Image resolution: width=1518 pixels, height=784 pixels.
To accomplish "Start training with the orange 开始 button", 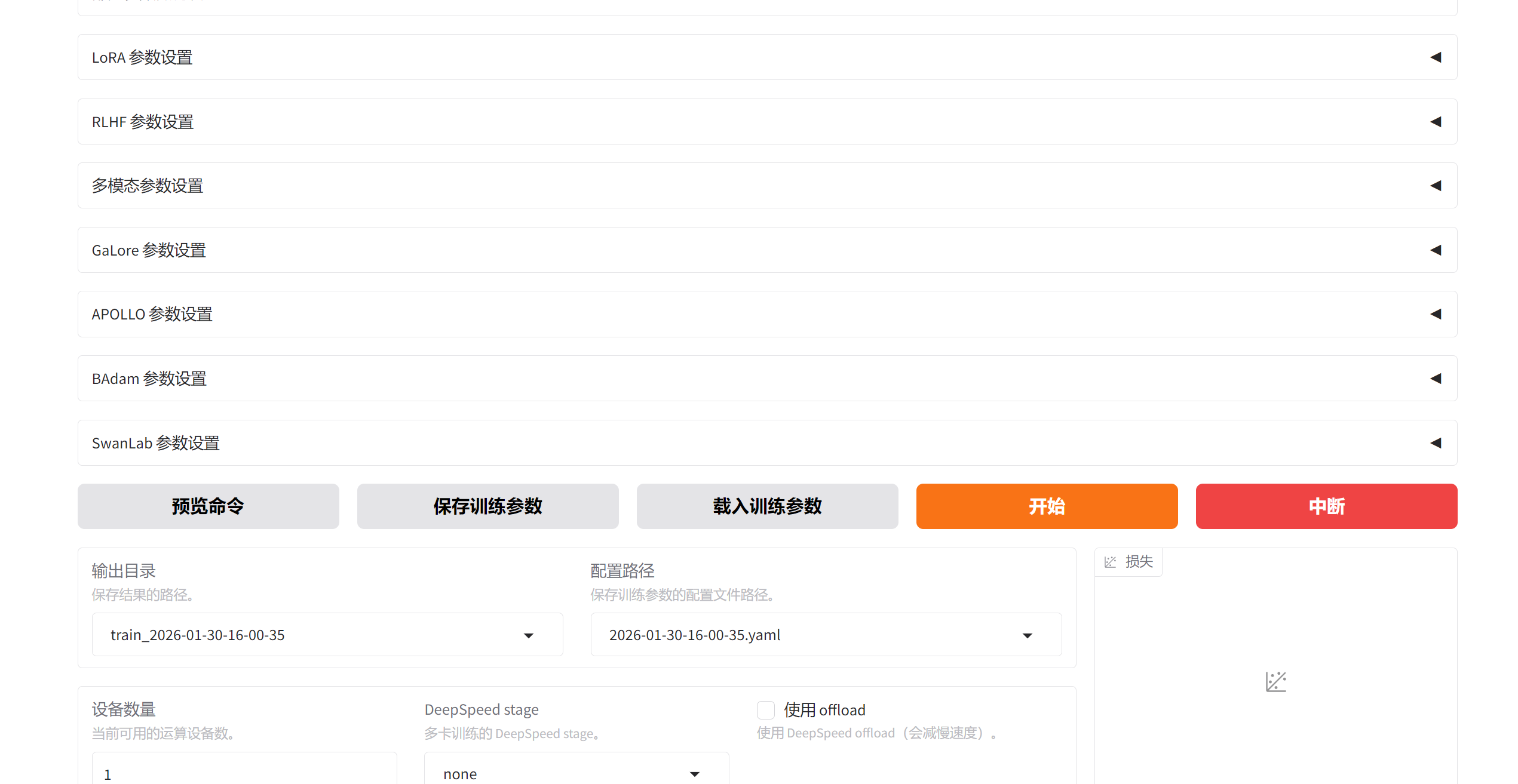I will [x=1047, y=506].
